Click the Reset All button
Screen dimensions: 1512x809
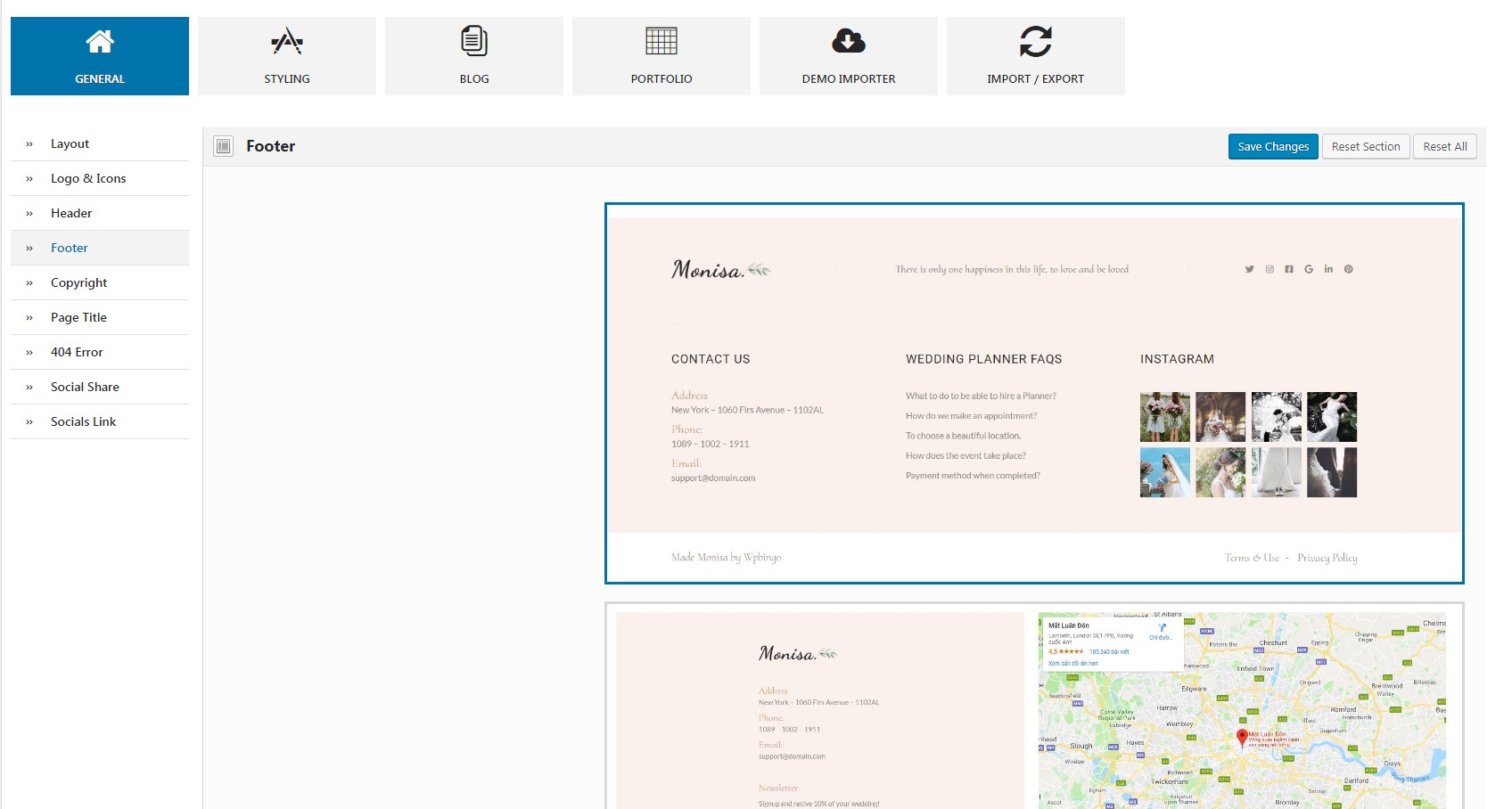tap(1445, 146)
